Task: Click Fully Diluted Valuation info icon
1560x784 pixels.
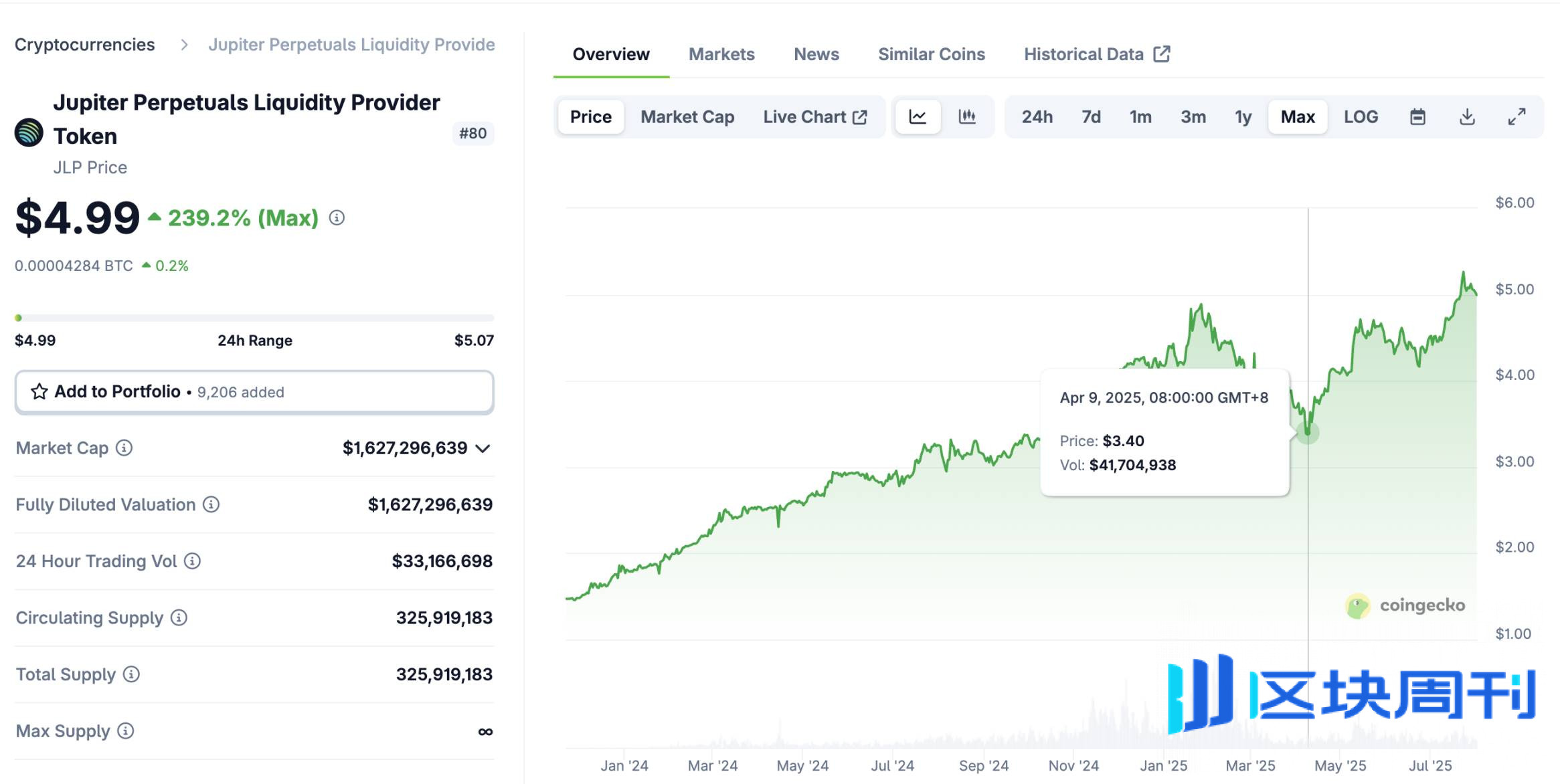Action: point(211,504)
